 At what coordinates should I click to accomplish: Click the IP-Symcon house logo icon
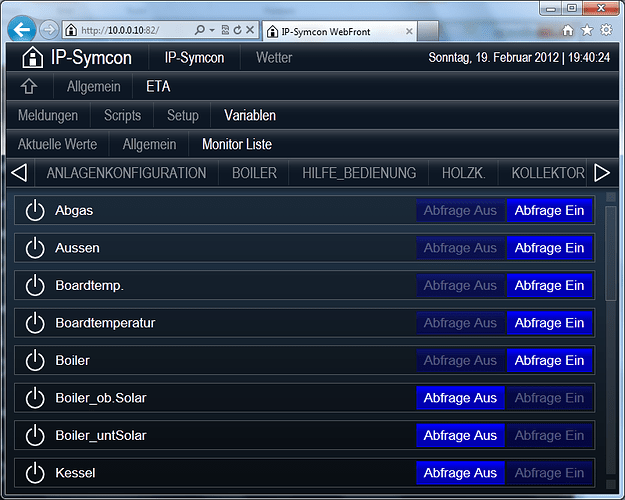32,57
